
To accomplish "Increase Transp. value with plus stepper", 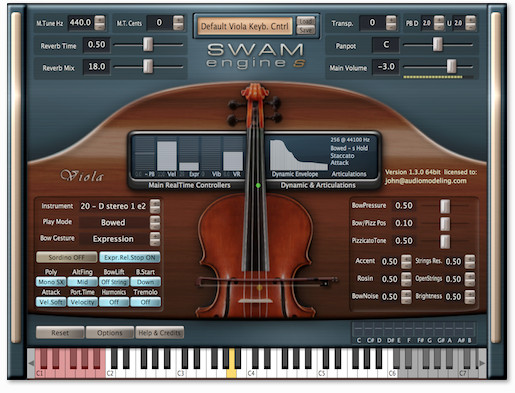I will (391, 20).
